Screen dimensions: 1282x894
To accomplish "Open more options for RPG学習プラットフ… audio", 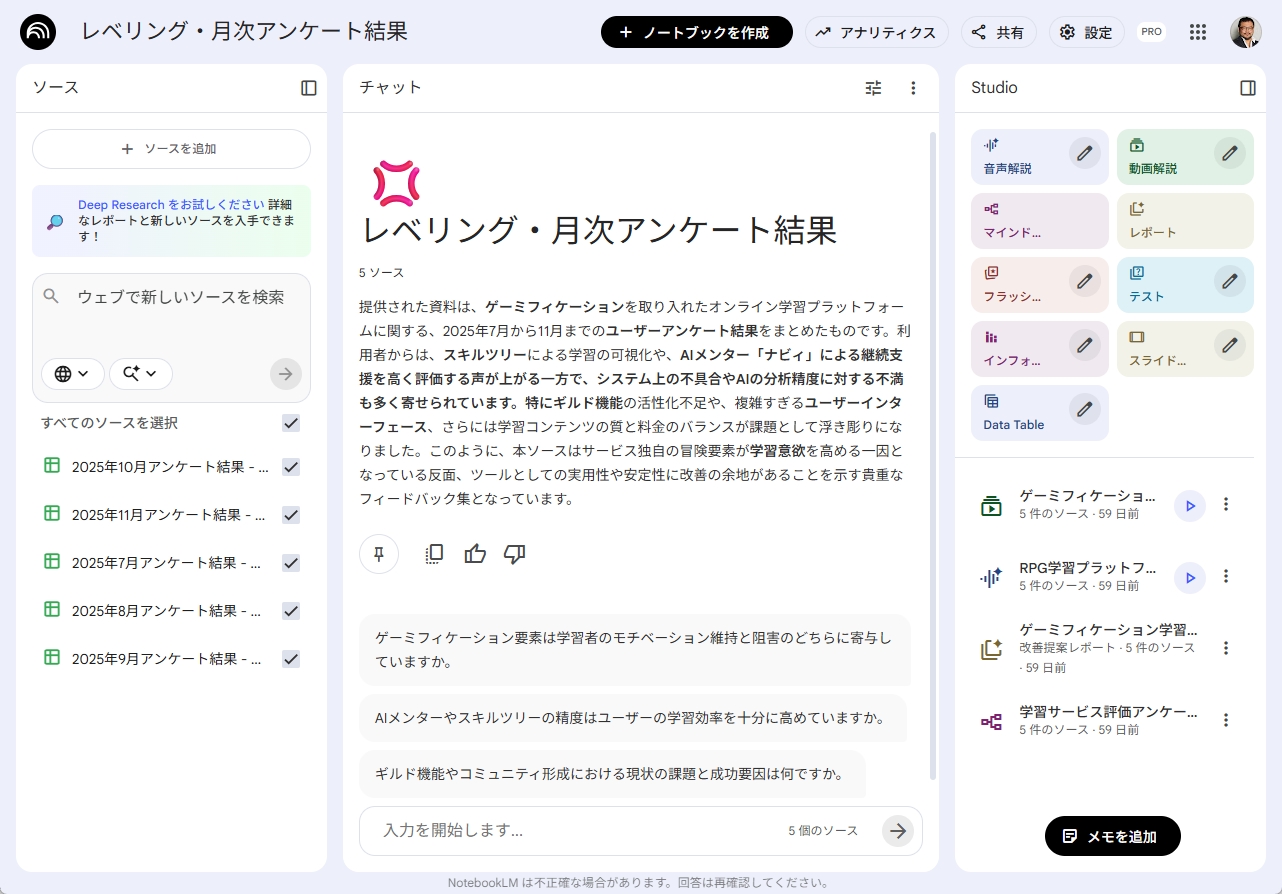I will pyautogui.click(x=1226, y=577).
